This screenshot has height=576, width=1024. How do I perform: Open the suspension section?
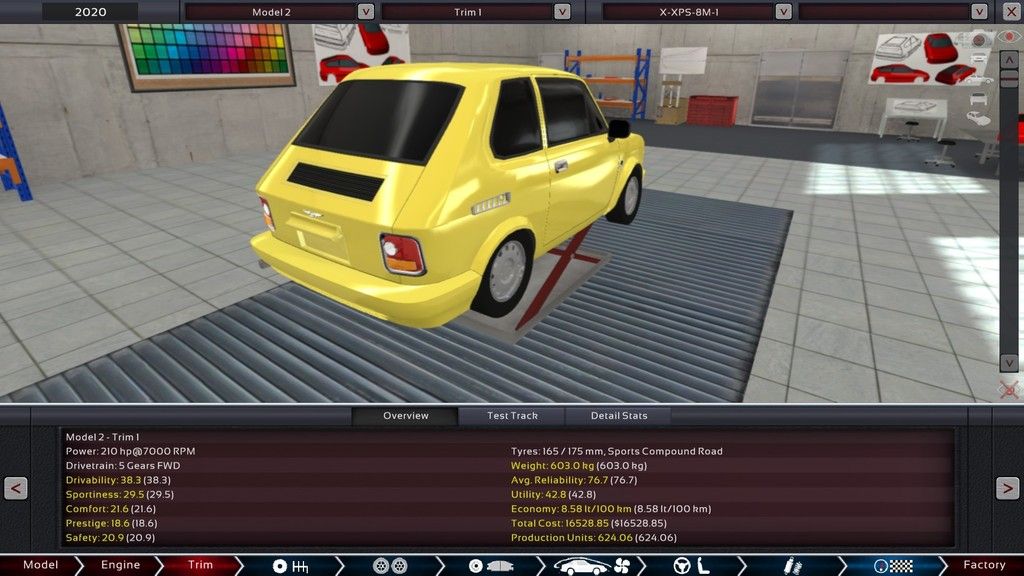(x=792, y=566)
